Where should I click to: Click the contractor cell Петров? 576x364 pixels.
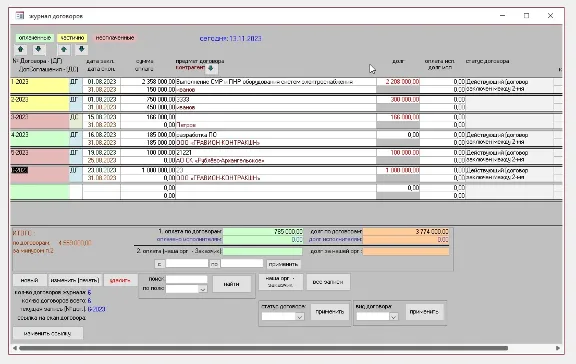pyautogui.click(x=276, y=125)
